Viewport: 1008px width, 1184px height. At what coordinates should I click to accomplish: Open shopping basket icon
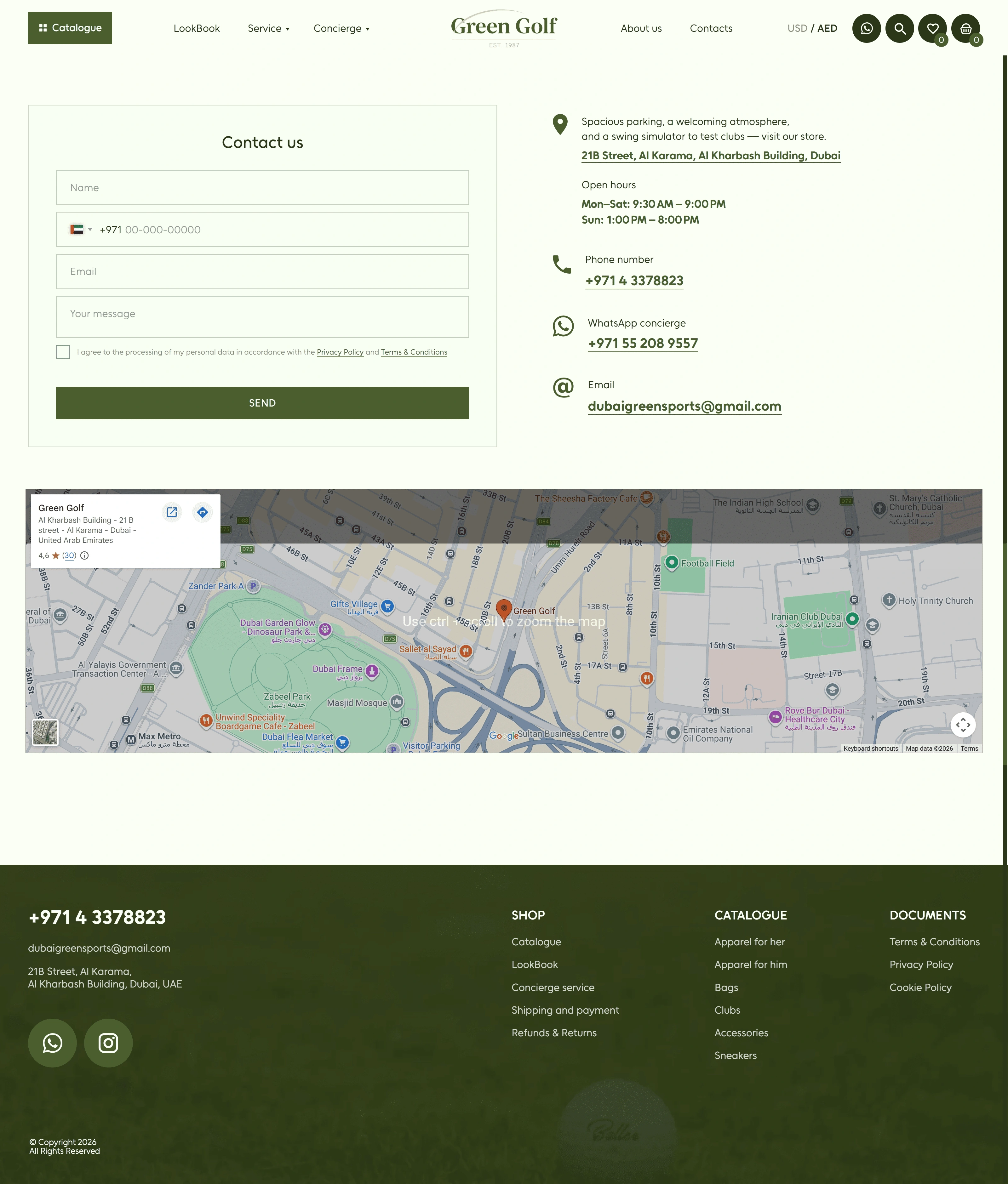pyautogui.click(x=966, y=29)
